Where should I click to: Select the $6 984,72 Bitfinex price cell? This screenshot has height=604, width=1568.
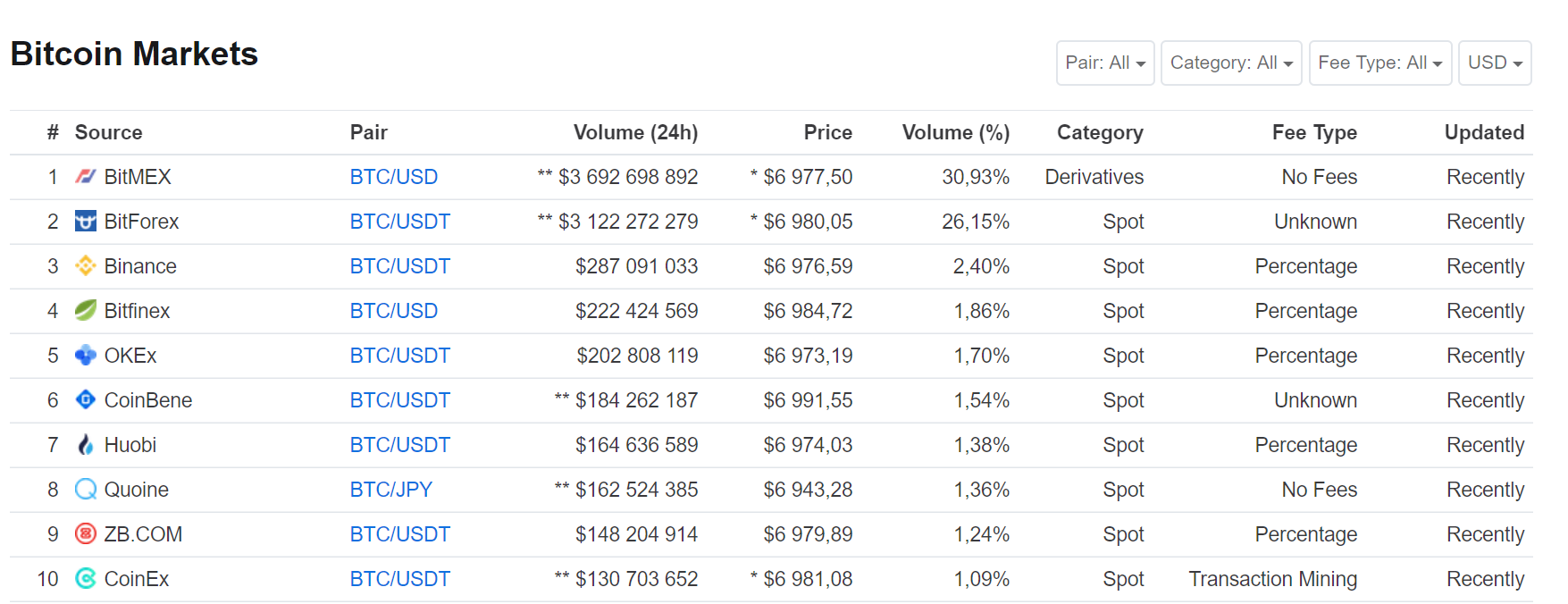(808, 311)
